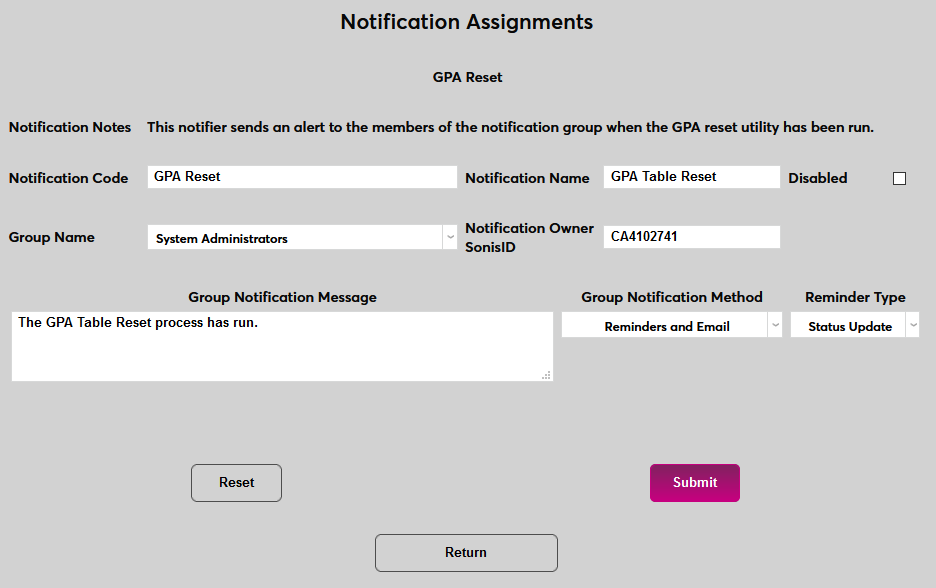Click the Disabled label text
Viewport: 936px width, 588px height.
817,178
